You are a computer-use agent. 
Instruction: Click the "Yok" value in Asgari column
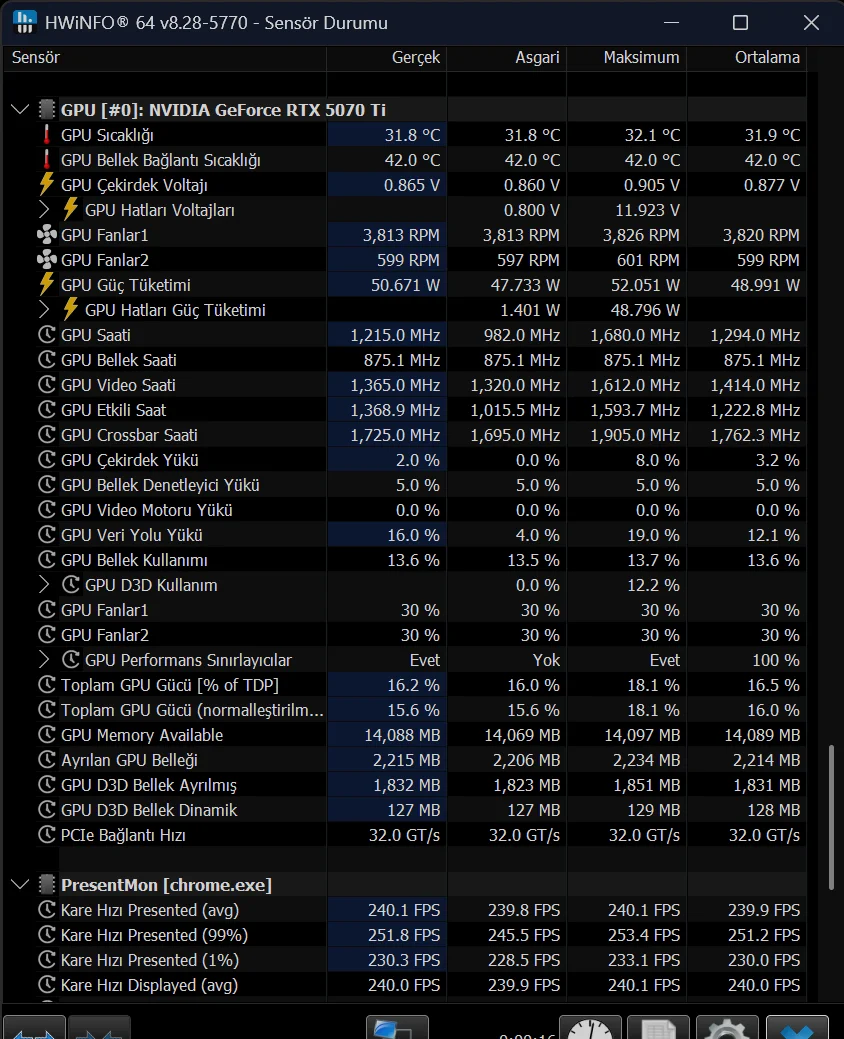(x=547, y=659)
